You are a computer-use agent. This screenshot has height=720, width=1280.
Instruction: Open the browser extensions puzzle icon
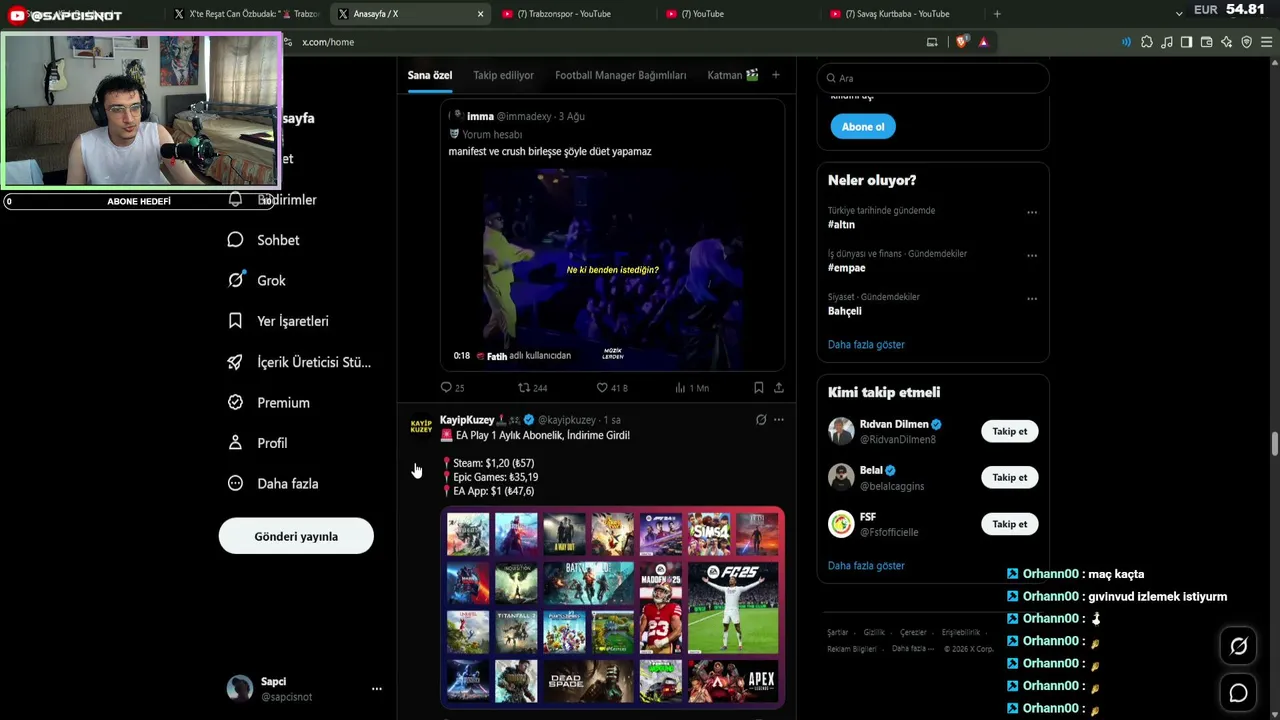click(1147, 42)
